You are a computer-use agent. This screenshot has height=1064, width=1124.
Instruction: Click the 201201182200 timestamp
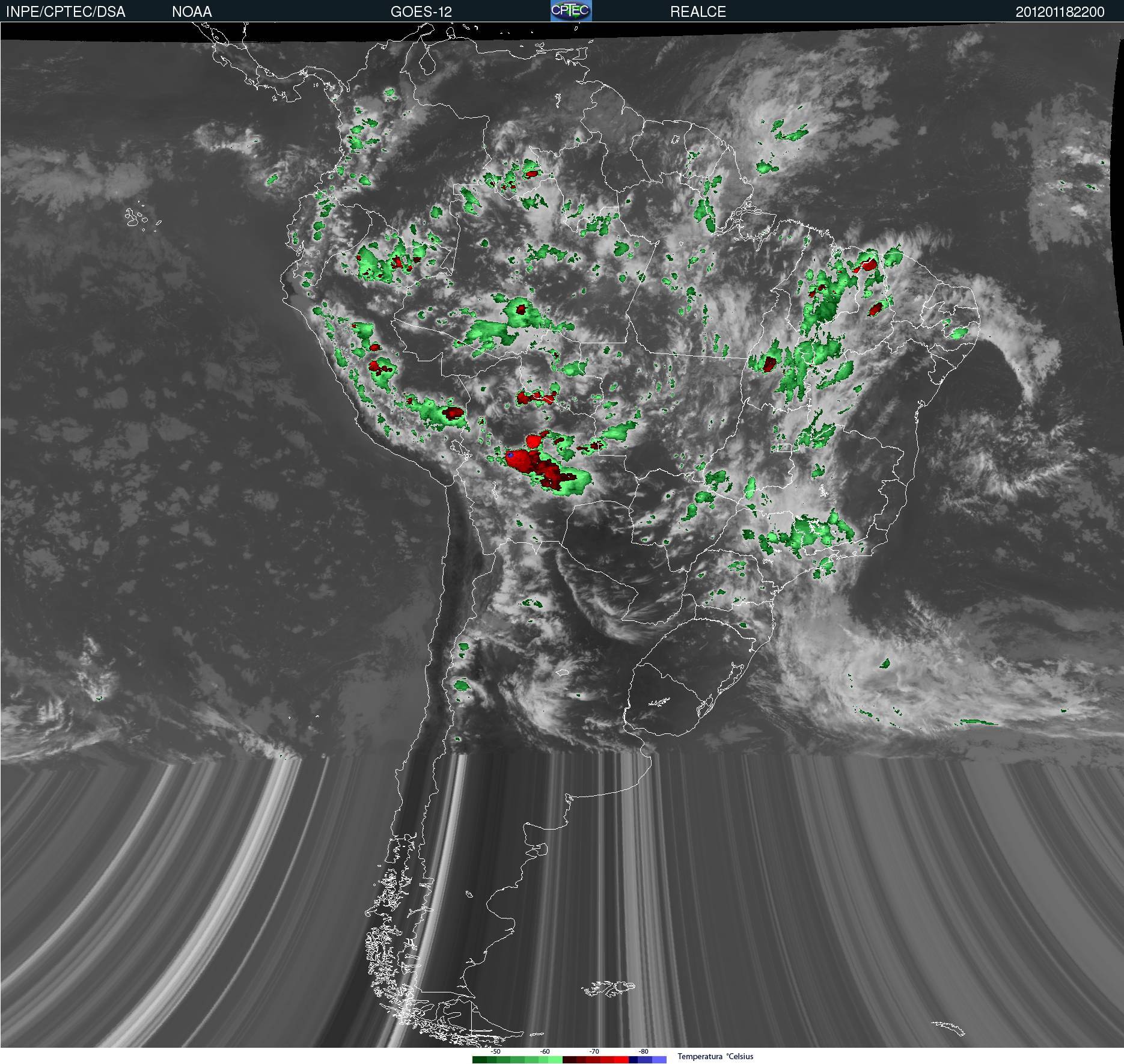(1060, 12)
